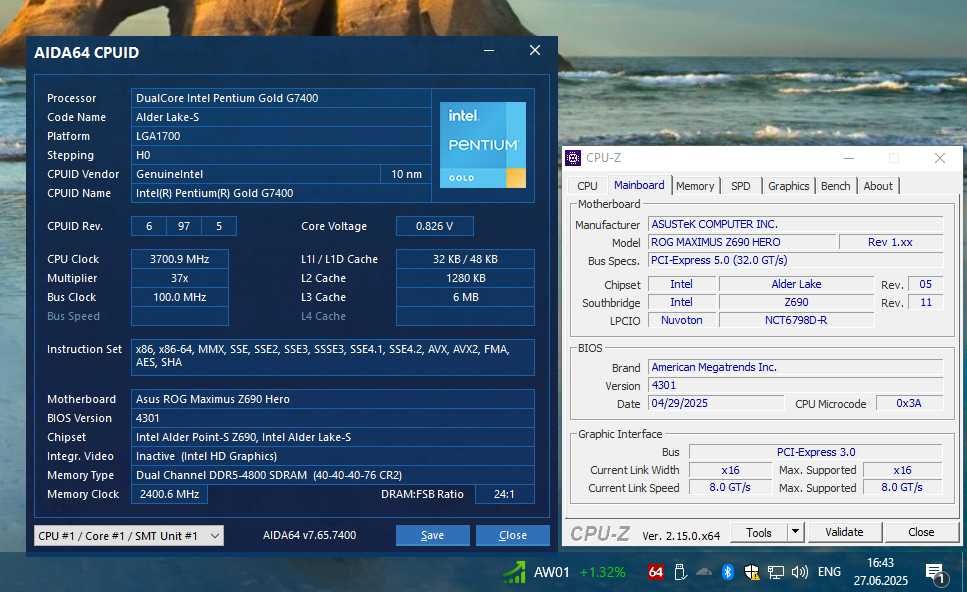Click the Current Link Speed '8.0 GT/s' field

[x=730, y=487]
